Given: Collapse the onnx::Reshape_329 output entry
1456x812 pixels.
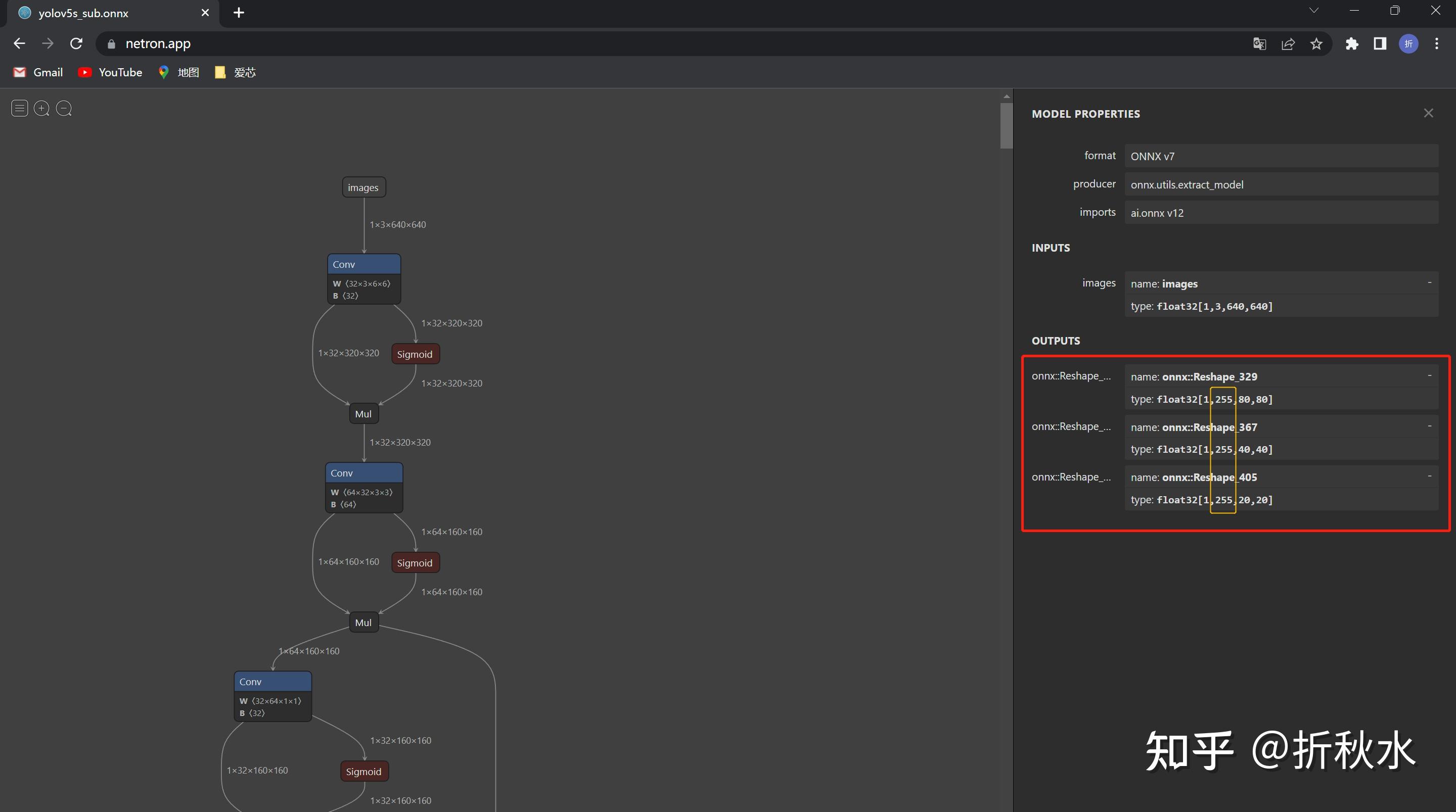Looking at the screenshot, I should 1429,375.
